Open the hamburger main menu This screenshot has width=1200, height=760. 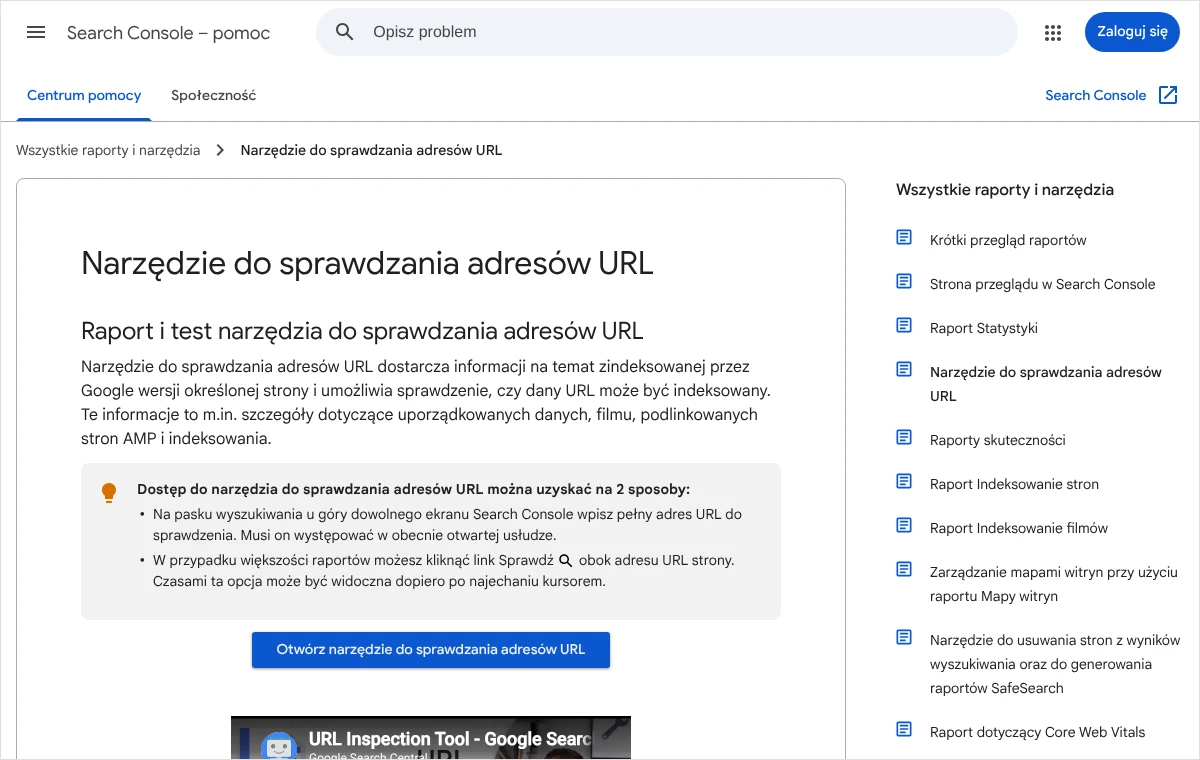click(x=36, y=32)
